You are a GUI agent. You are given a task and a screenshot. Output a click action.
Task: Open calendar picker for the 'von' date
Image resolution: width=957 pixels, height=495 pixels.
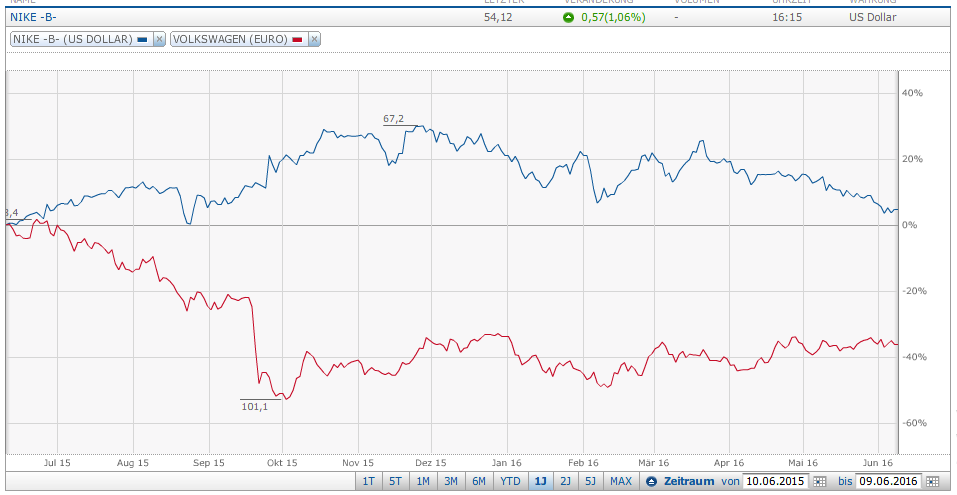tap(820, 482)
